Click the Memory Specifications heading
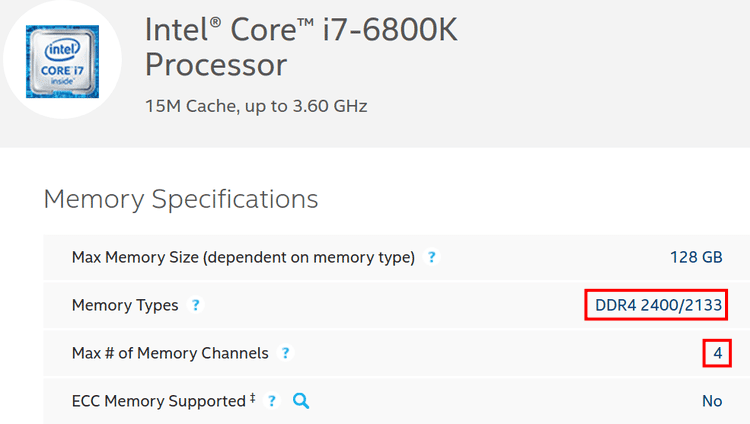Viewport: 750px width, 424px height. (x=181, y=199)
